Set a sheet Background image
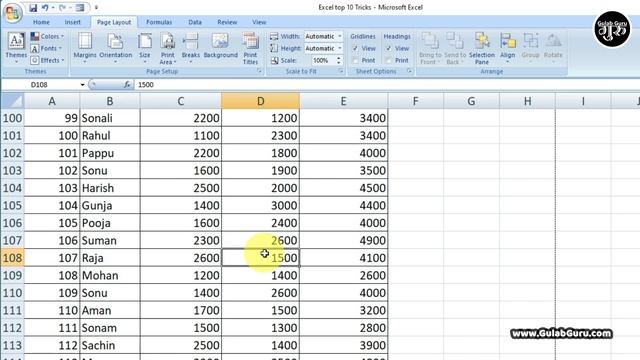640x360 pixels. (x=220, y=46)
